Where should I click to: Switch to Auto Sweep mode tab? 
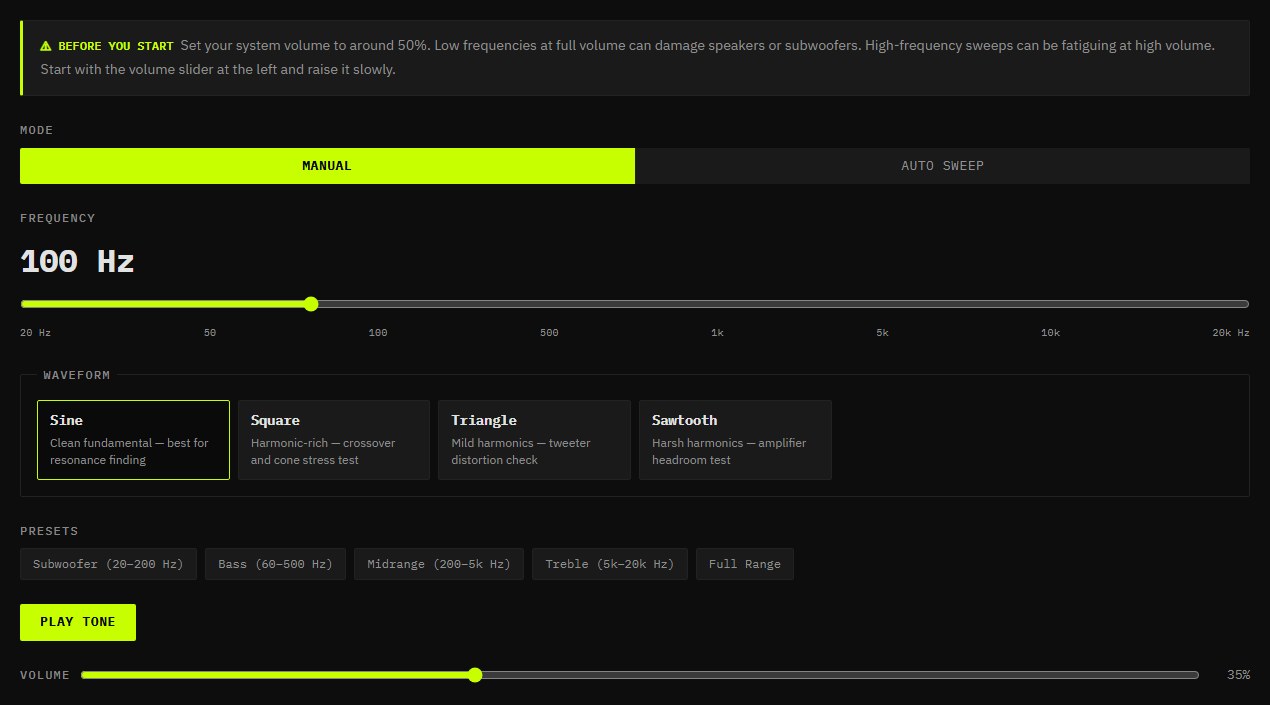[942, 166]
